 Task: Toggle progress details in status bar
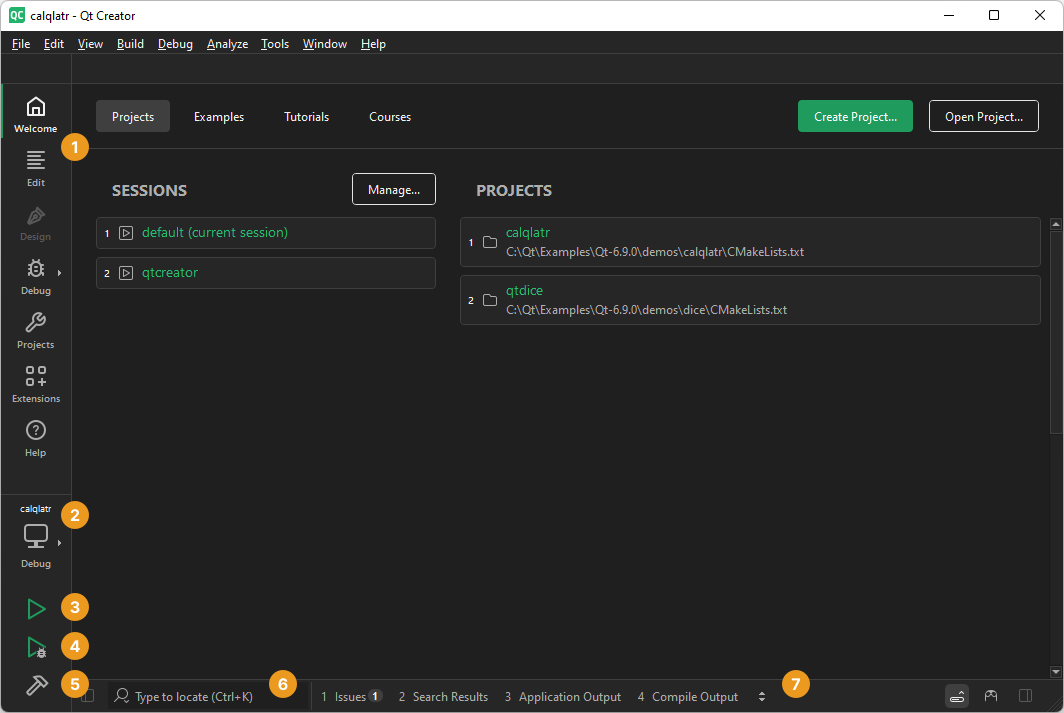[x=957, y=696]
